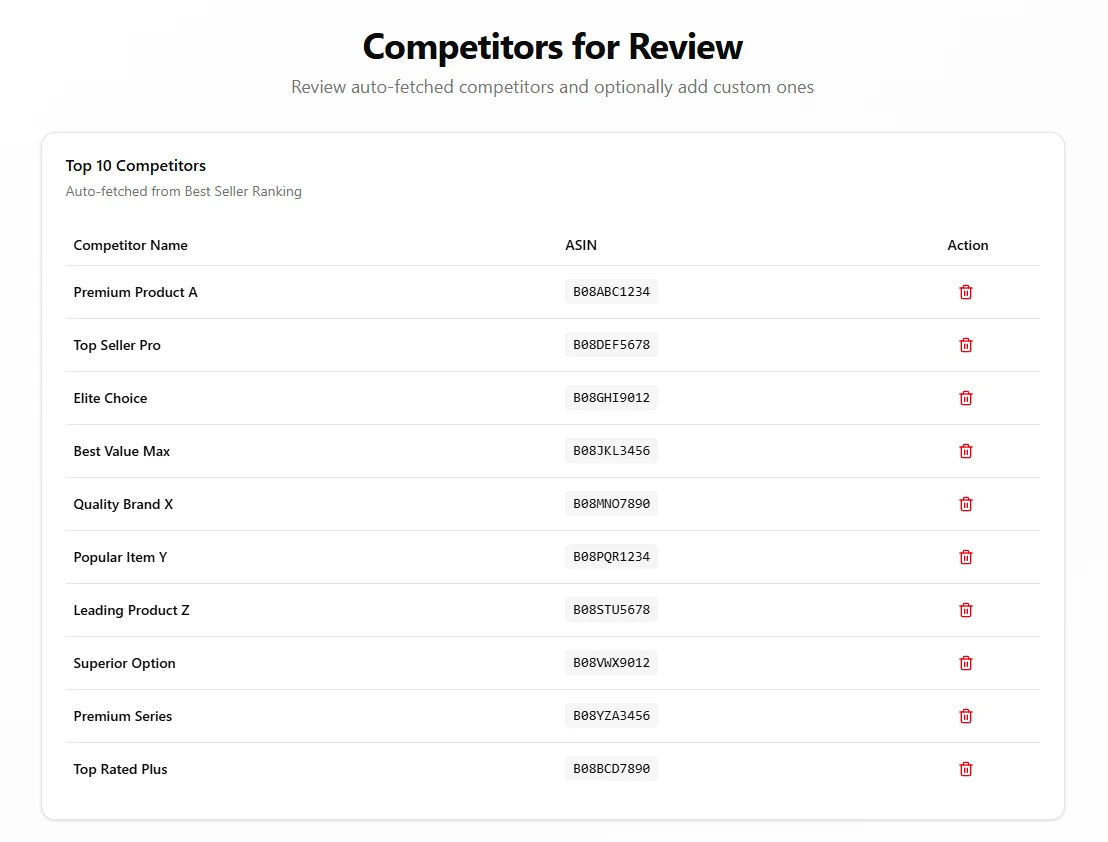
Task: Click the ASIN code B08JKL3456
Action: (x=611, y=451)
